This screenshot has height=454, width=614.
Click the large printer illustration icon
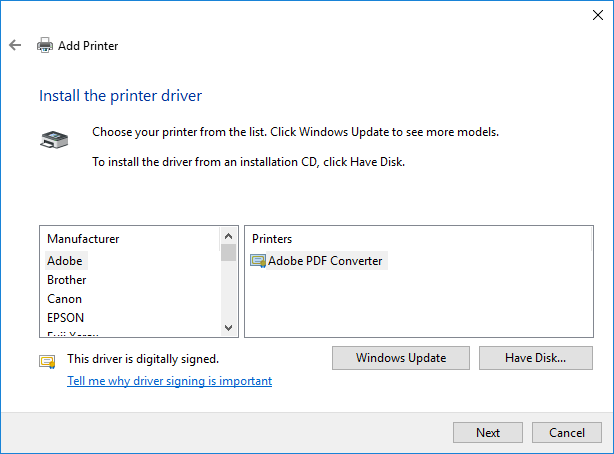click(x=54, y=140)
